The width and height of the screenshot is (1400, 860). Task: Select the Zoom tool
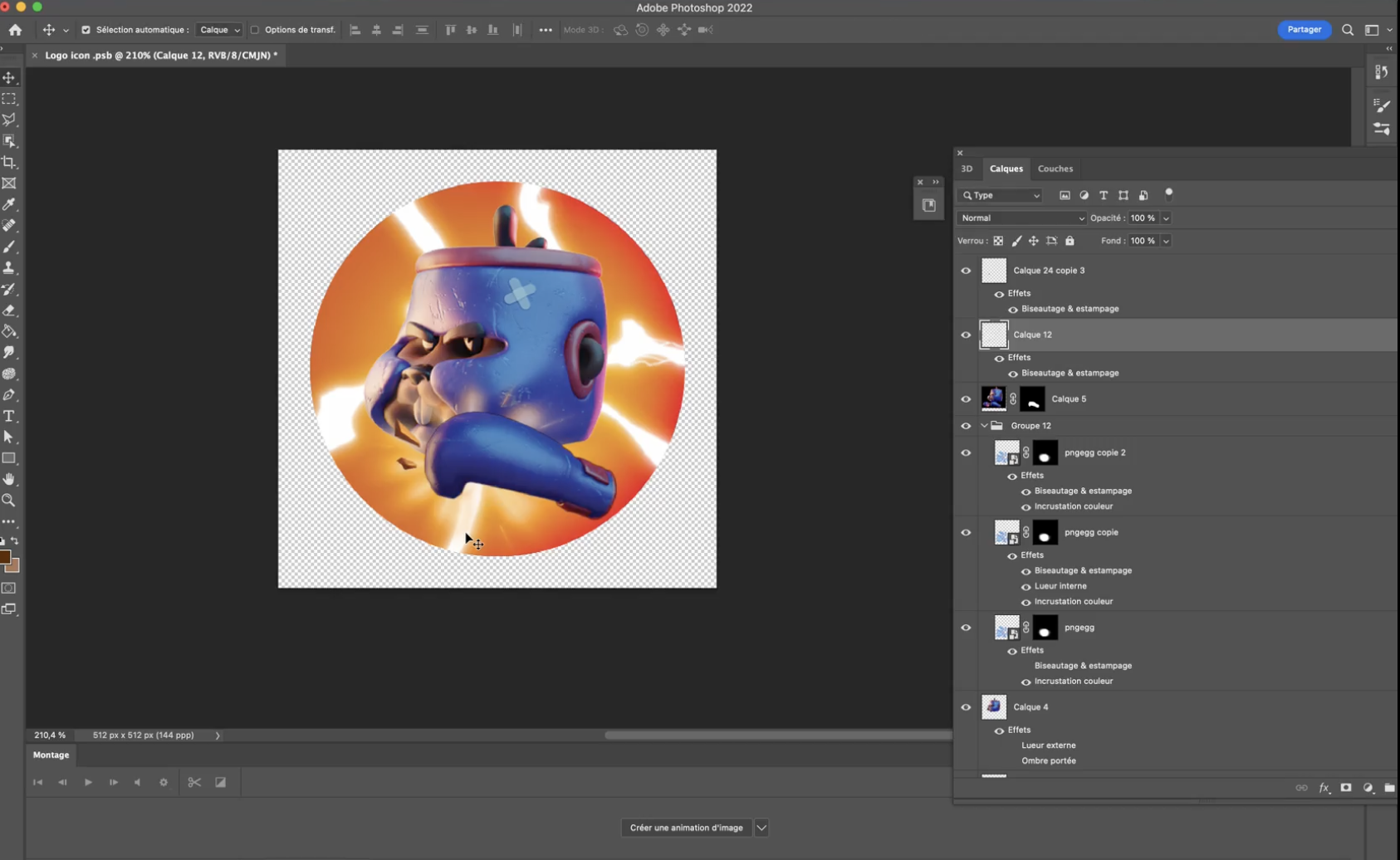click(x=9, y=501)
